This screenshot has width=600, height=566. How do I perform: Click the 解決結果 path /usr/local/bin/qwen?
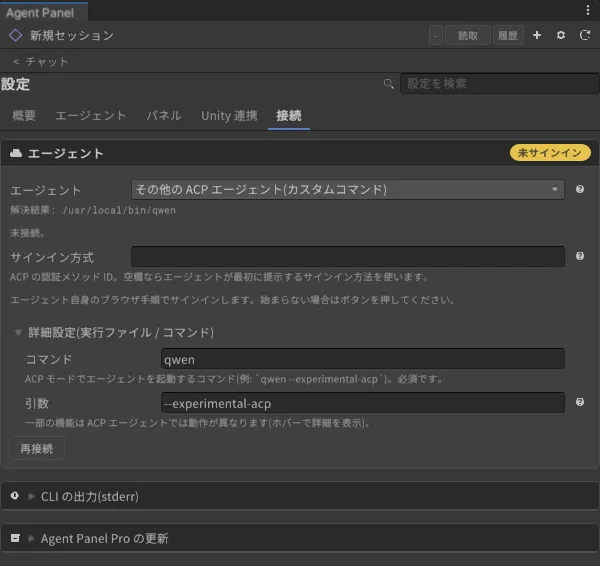119,210
